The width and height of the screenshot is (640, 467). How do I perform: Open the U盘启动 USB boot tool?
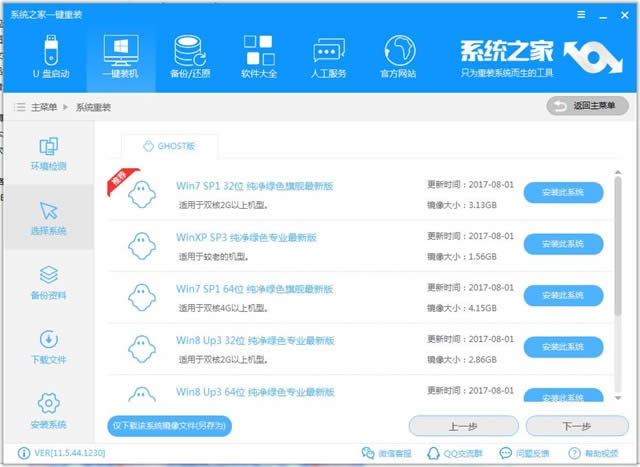coord(51,56)
